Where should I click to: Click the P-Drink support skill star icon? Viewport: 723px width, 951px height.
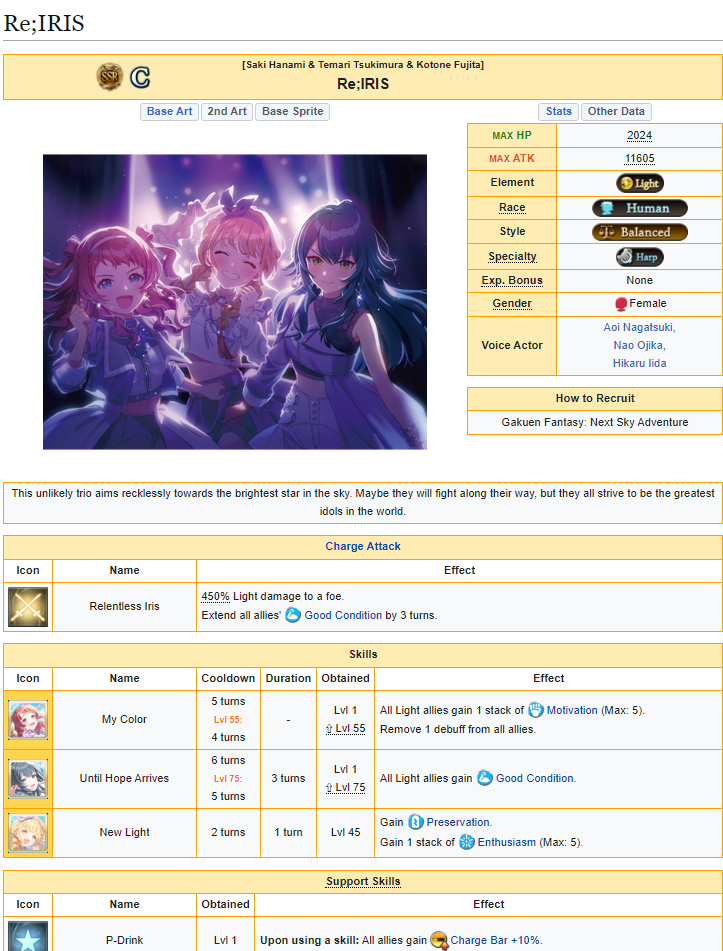click(28, 937)
